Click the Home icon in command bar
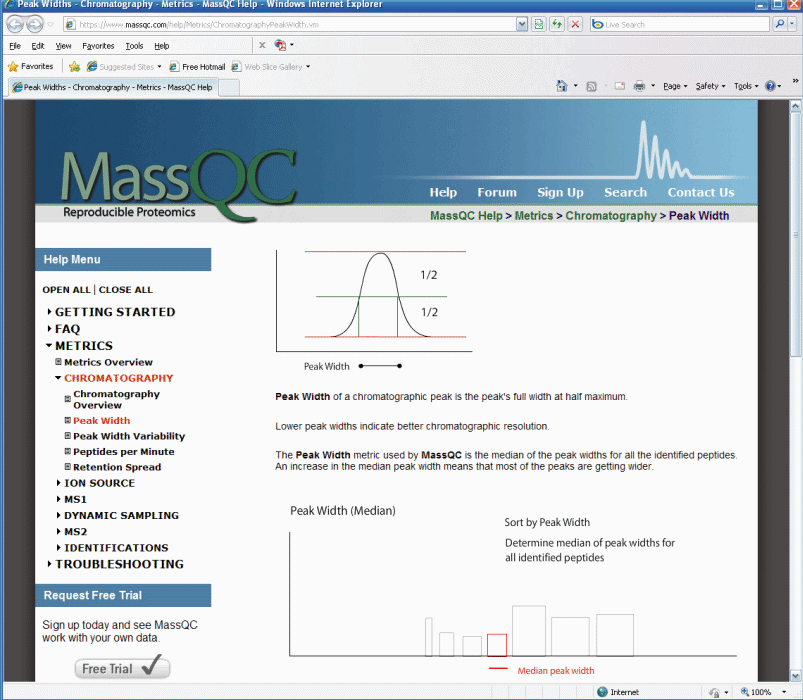803x700 pixels. 562,86
